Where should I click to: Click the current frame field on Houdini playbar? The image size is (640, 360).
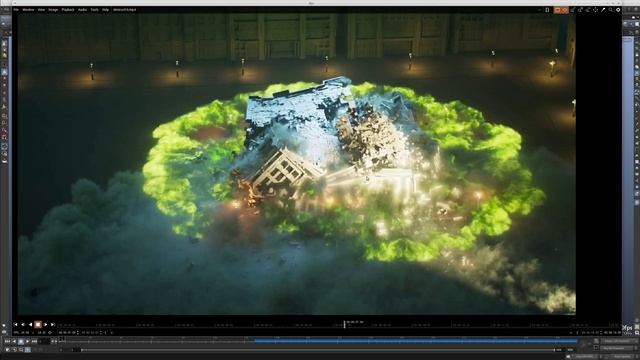[43, 341]
